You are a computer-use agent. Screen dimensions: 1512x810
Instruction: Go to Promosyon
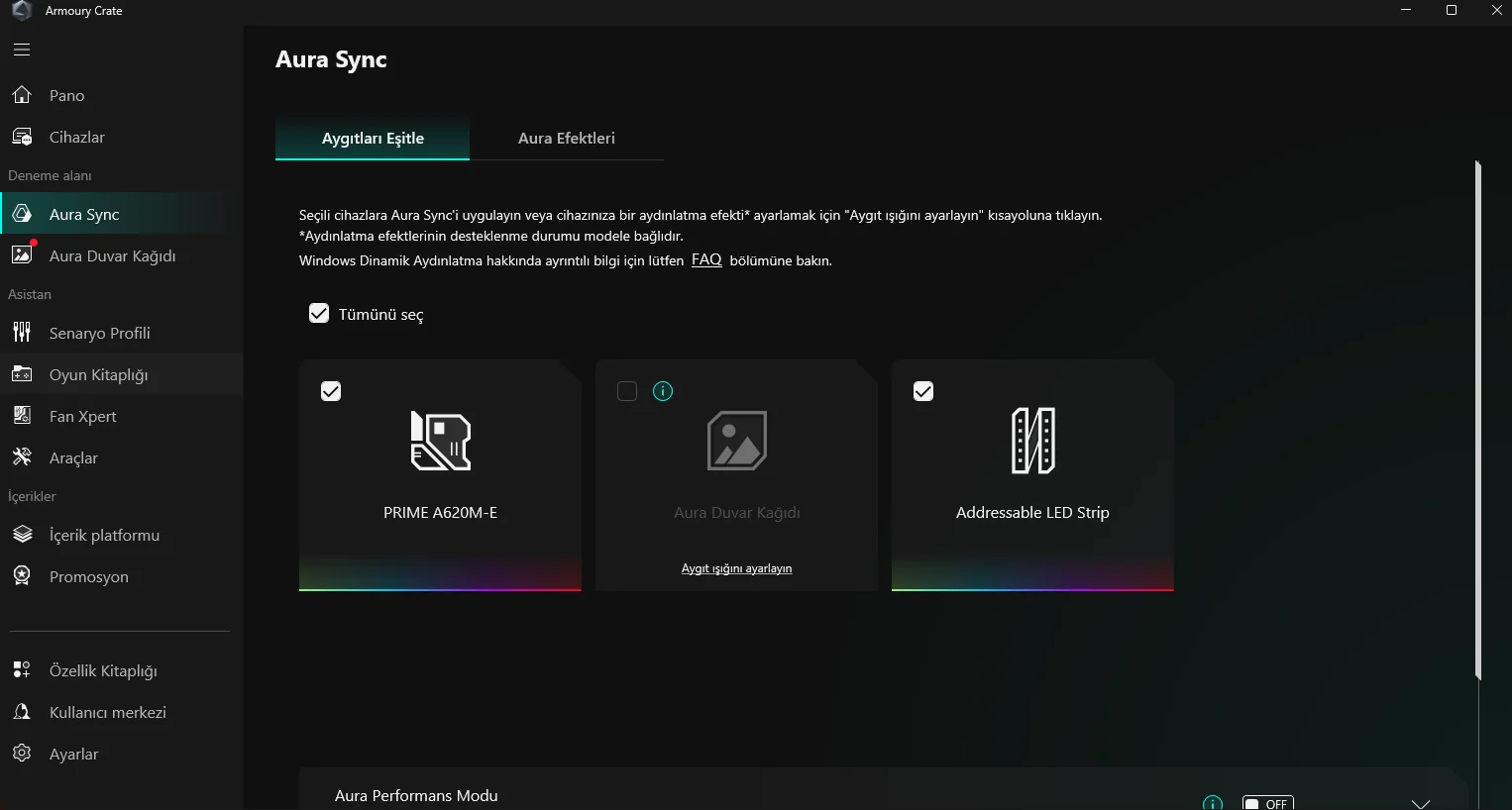(121, 576)
